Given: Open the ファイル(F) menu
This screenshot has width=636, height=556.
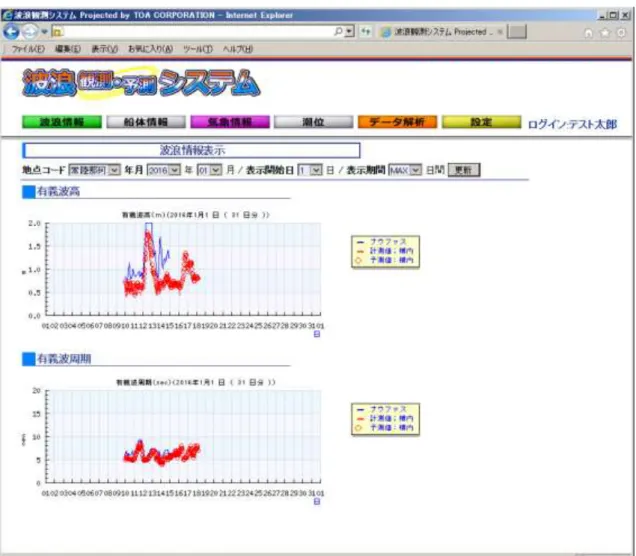Looking at the screenshot, I should 28,49.
